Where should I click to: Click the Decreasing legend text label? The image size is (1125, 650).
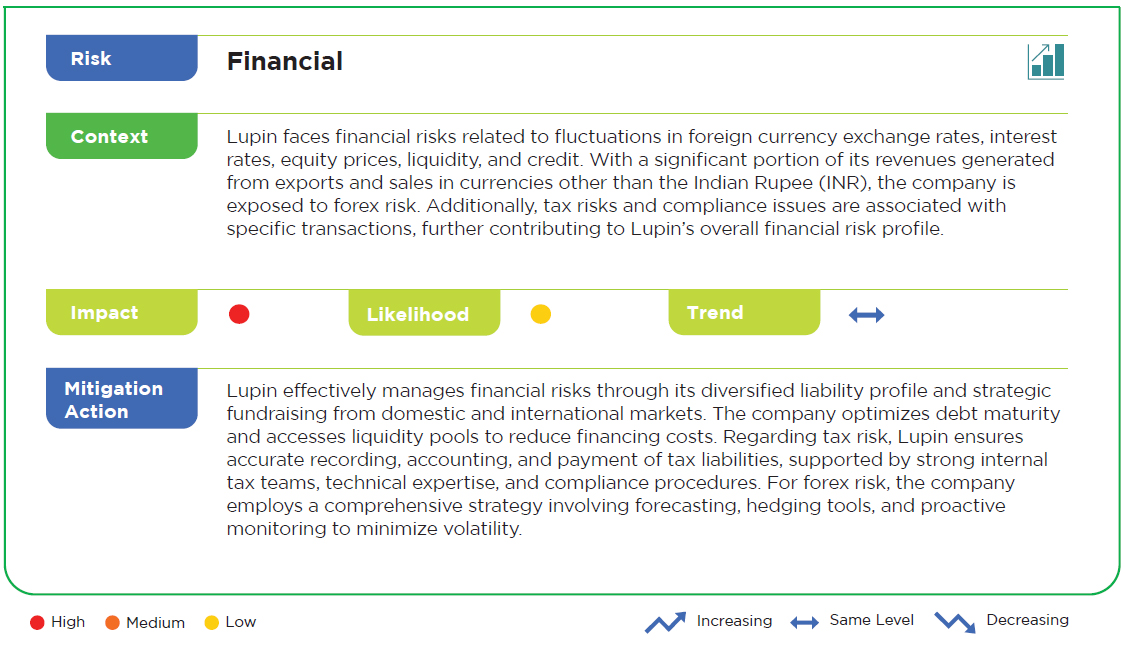[1027, 620]
